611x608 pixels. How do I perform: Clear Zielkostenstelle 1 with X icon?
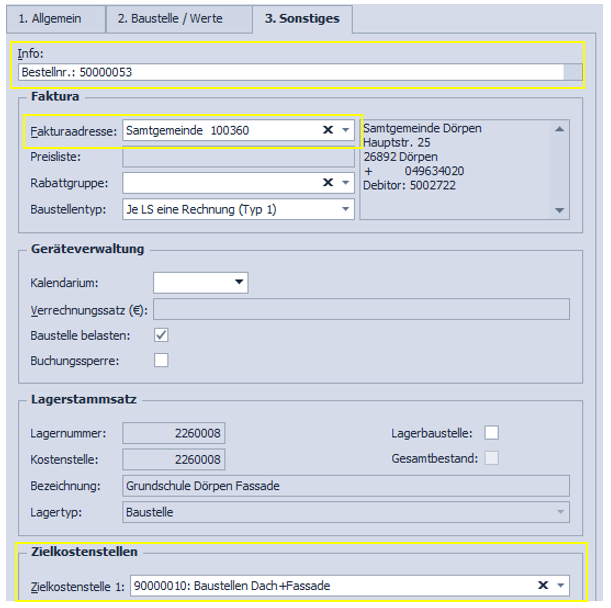[543, 585]
